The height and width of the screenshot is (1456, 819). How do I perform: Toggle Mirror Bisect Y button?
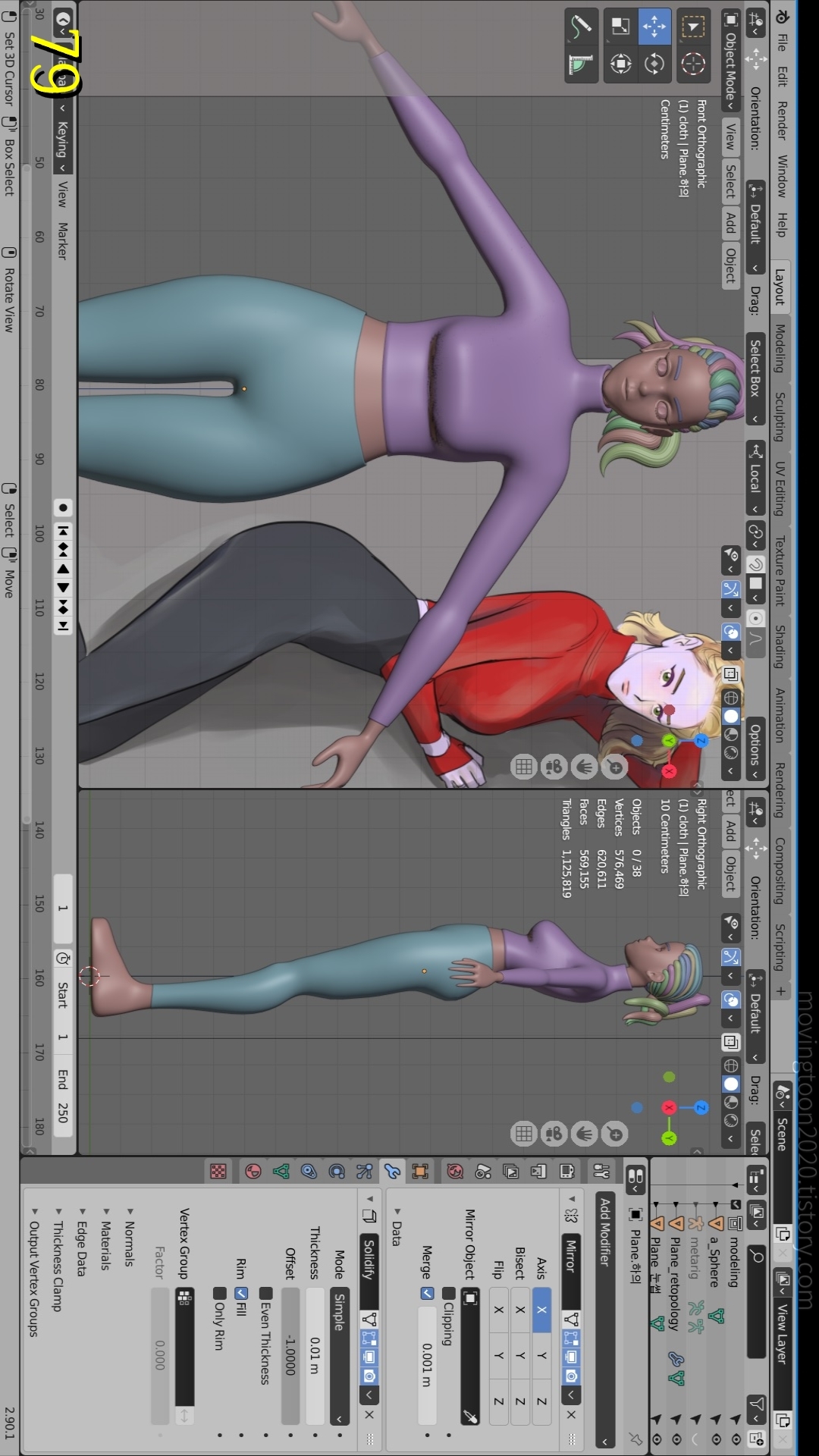520,1355
